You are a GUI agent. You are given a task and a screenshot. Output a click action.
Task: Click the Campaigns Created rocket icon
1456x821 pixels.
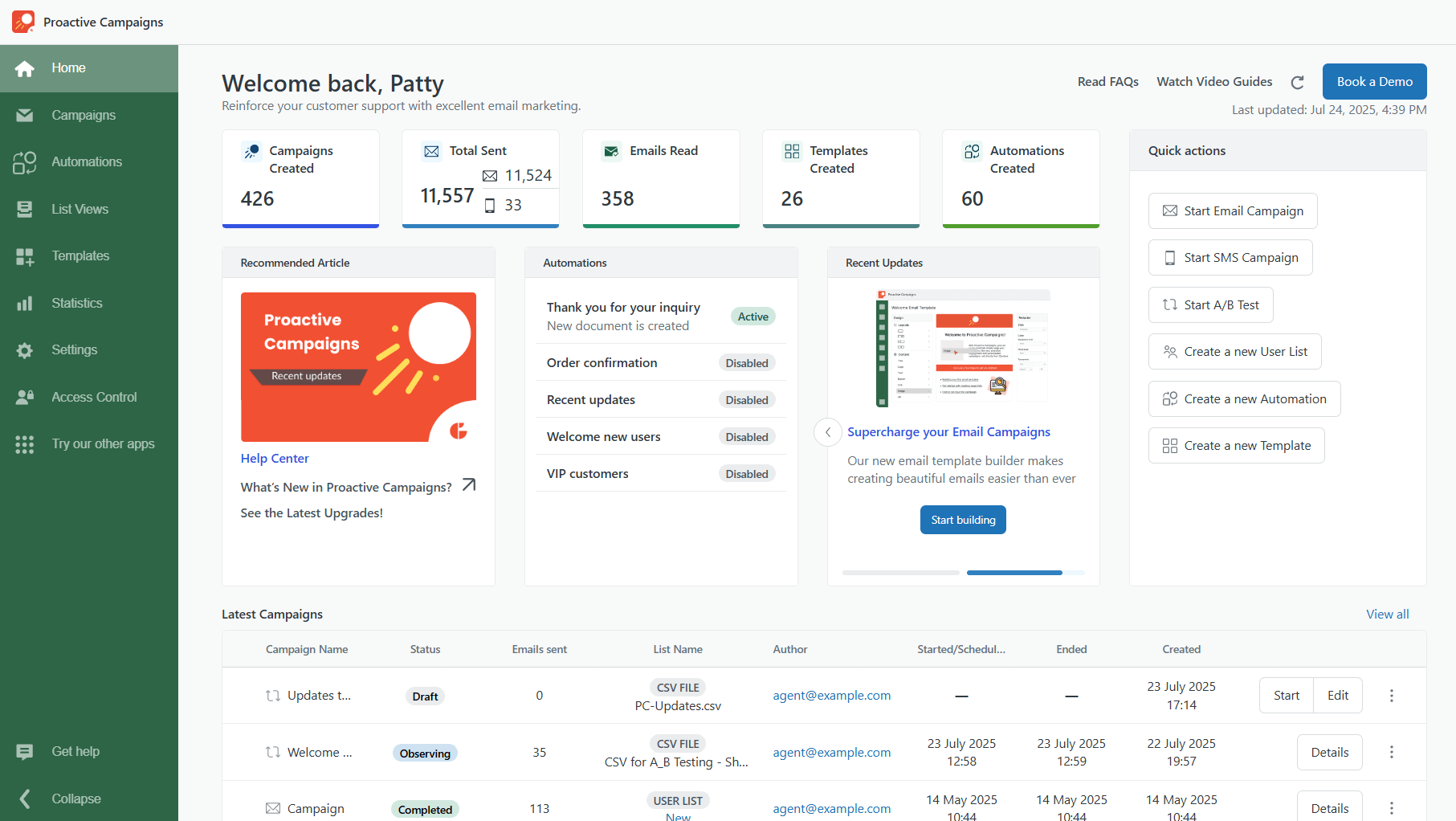tap(251, 151)
